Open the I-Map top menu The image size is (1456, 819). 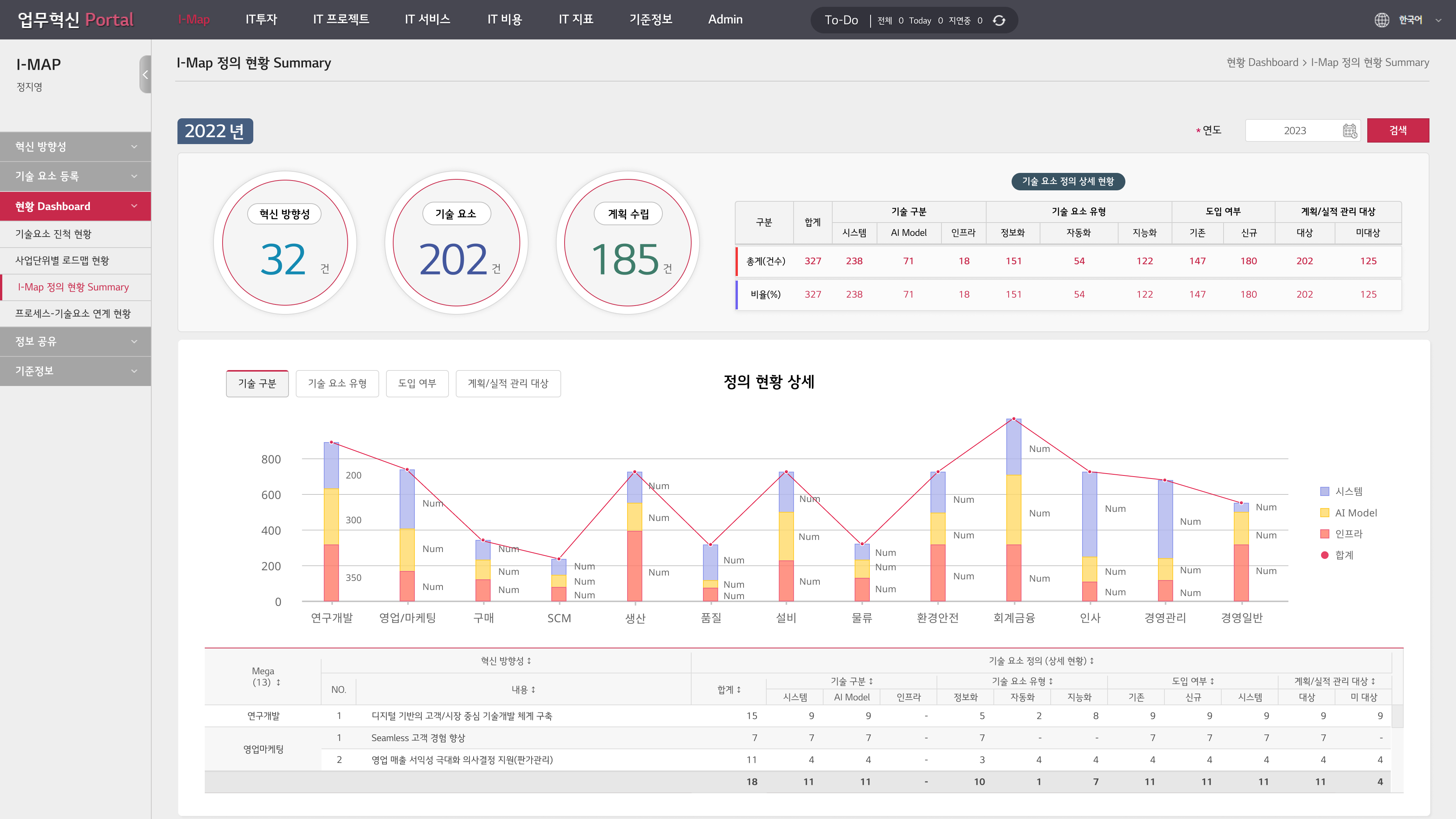(x=194, y=19)
